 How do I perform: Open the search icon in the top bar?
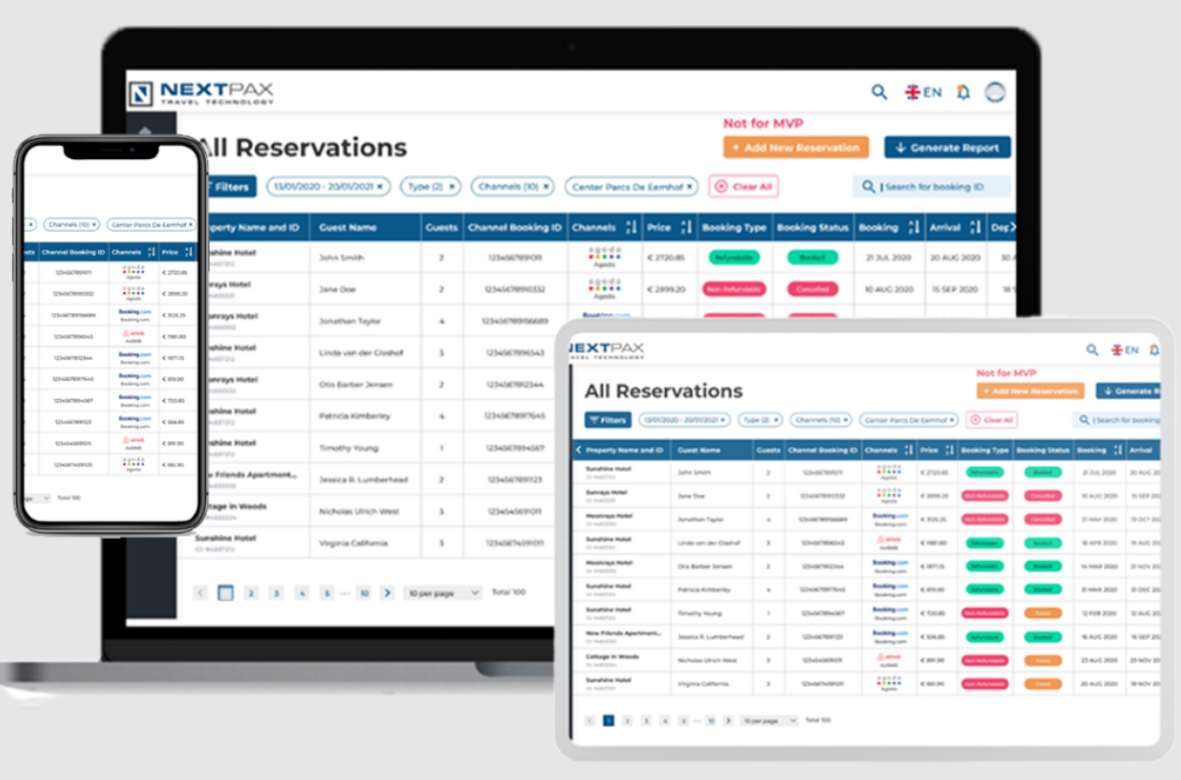point(878,92)
